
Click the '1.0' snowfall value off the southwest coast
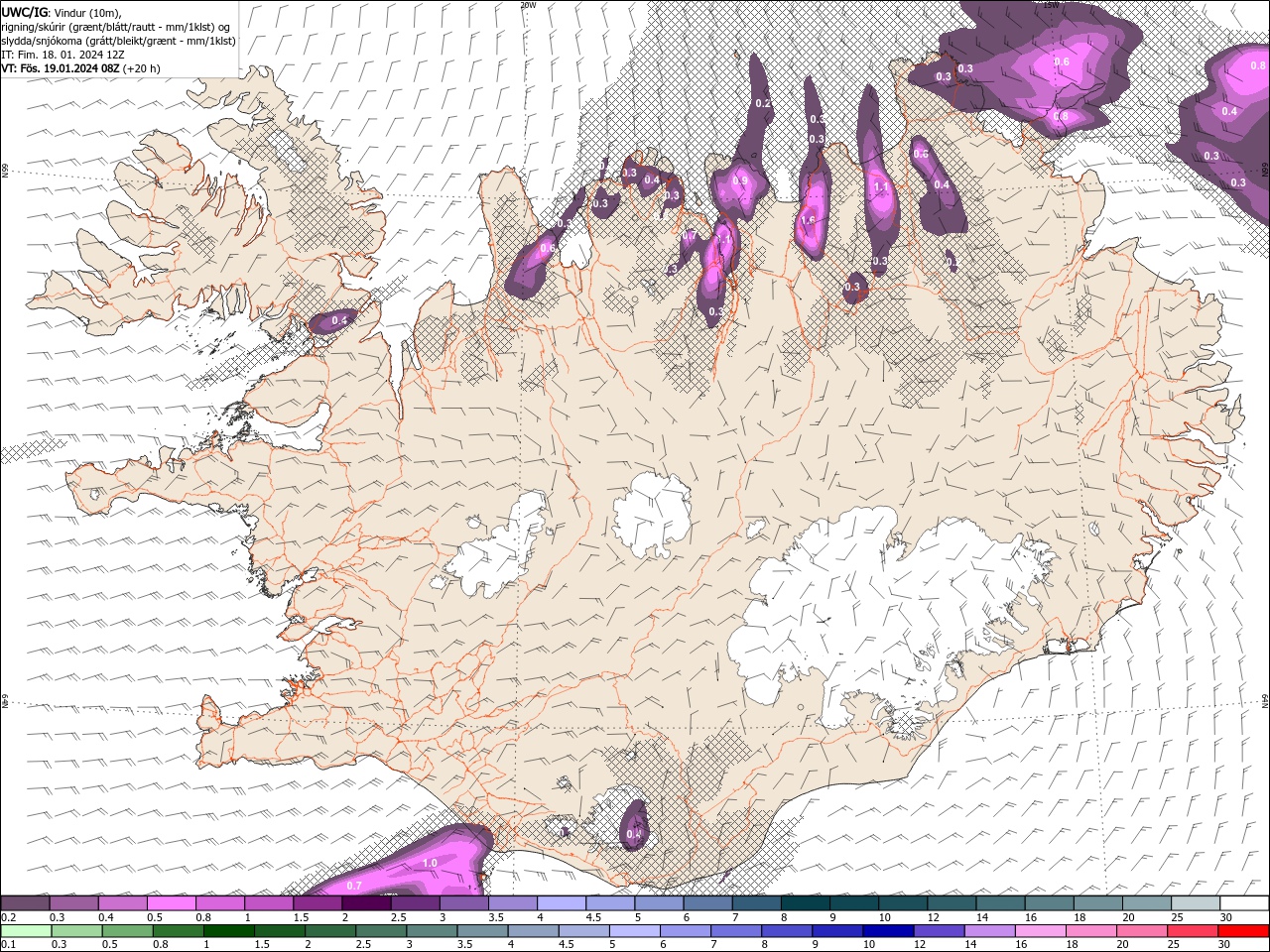(x=430, y=863)
